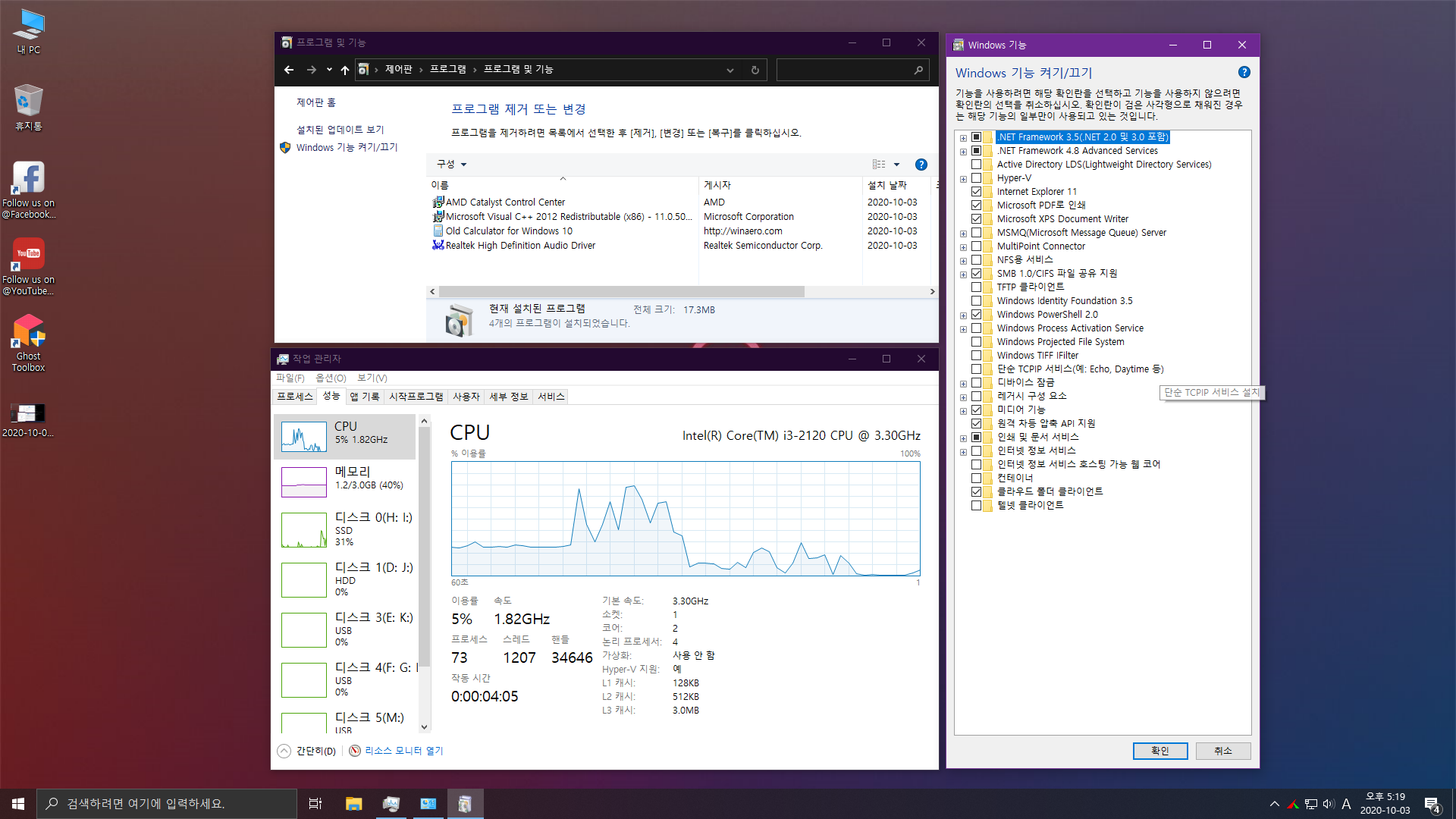Click the help icon in Windows 기능 dialog
The height and width of the screenshot is (819, 1456).
pos(1244,73)
